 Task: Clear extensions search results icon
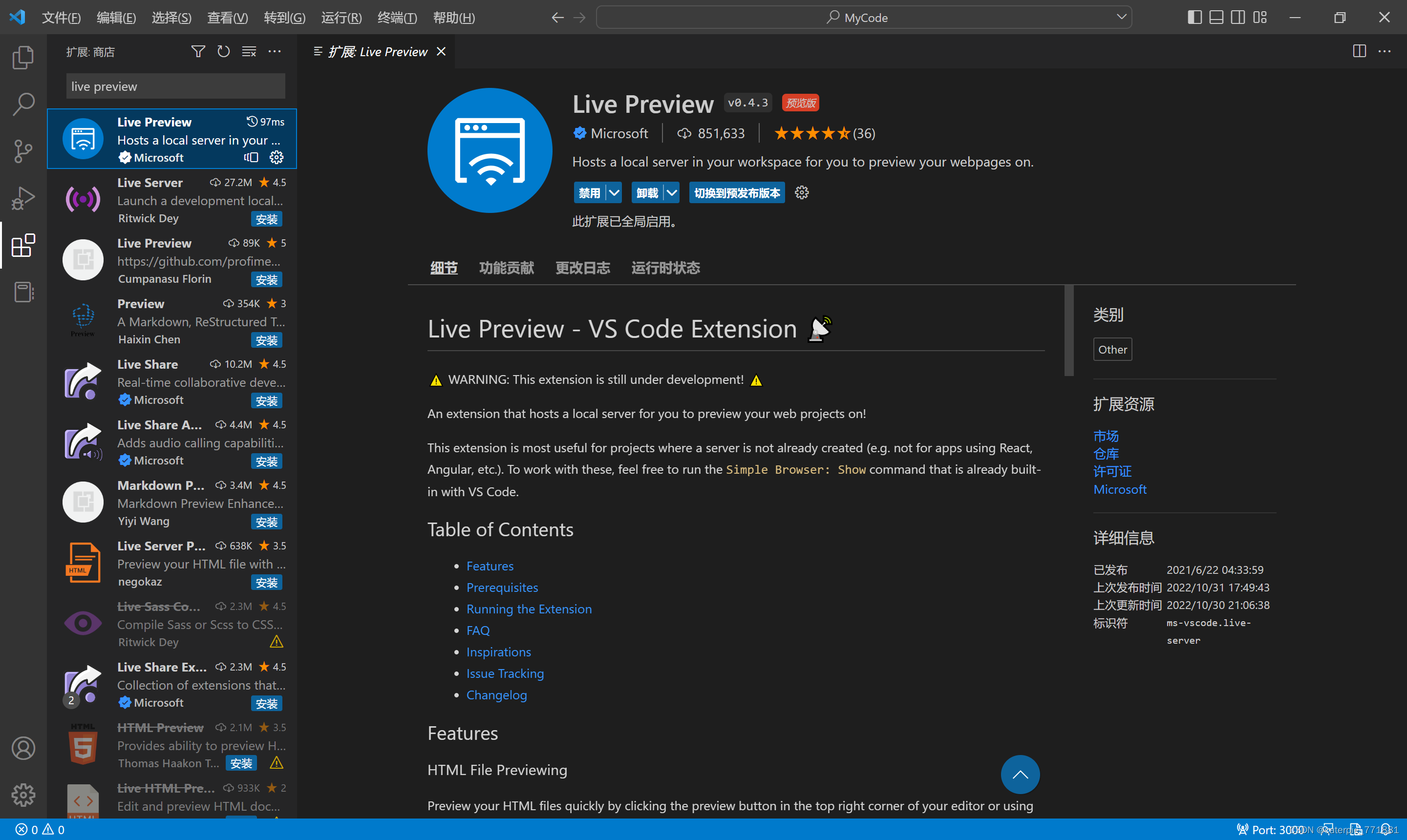(x=249, y=51)
